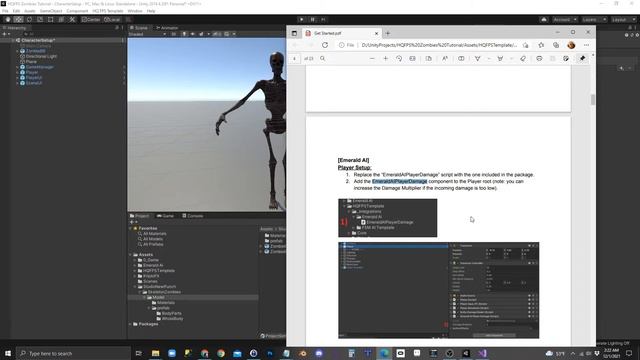Open the Assets menu
This screenshot has width=640, height=360.
(x=30, y=11)
